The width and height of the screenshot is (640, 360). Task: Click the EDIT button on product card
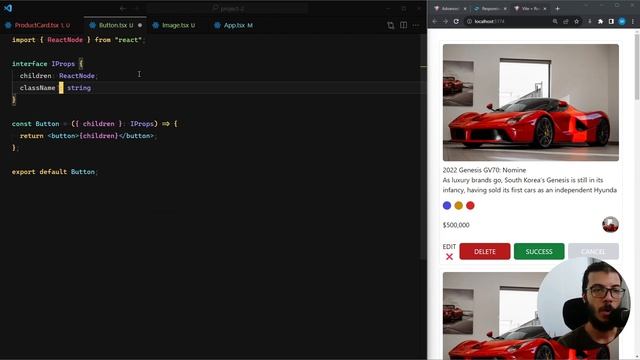pos(449,247)
